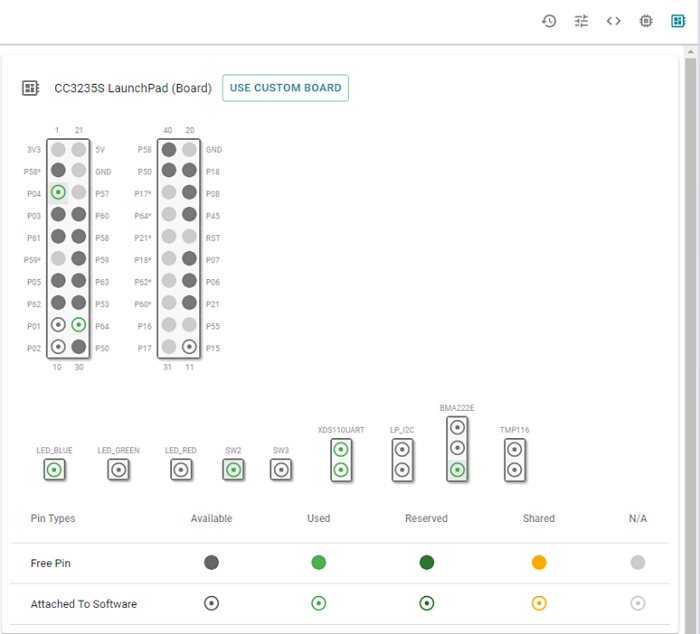Toggle the board view icon
The width and height of the screenshot is (700, 634).
(x=678, y=21)
